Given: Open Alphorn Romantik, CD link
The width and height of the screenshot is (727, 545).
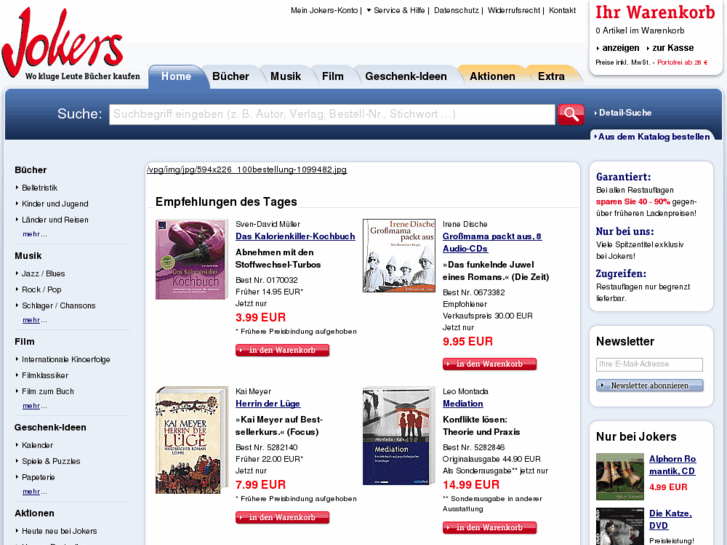Looking at the screenshot, I should [x=672, y=465].
